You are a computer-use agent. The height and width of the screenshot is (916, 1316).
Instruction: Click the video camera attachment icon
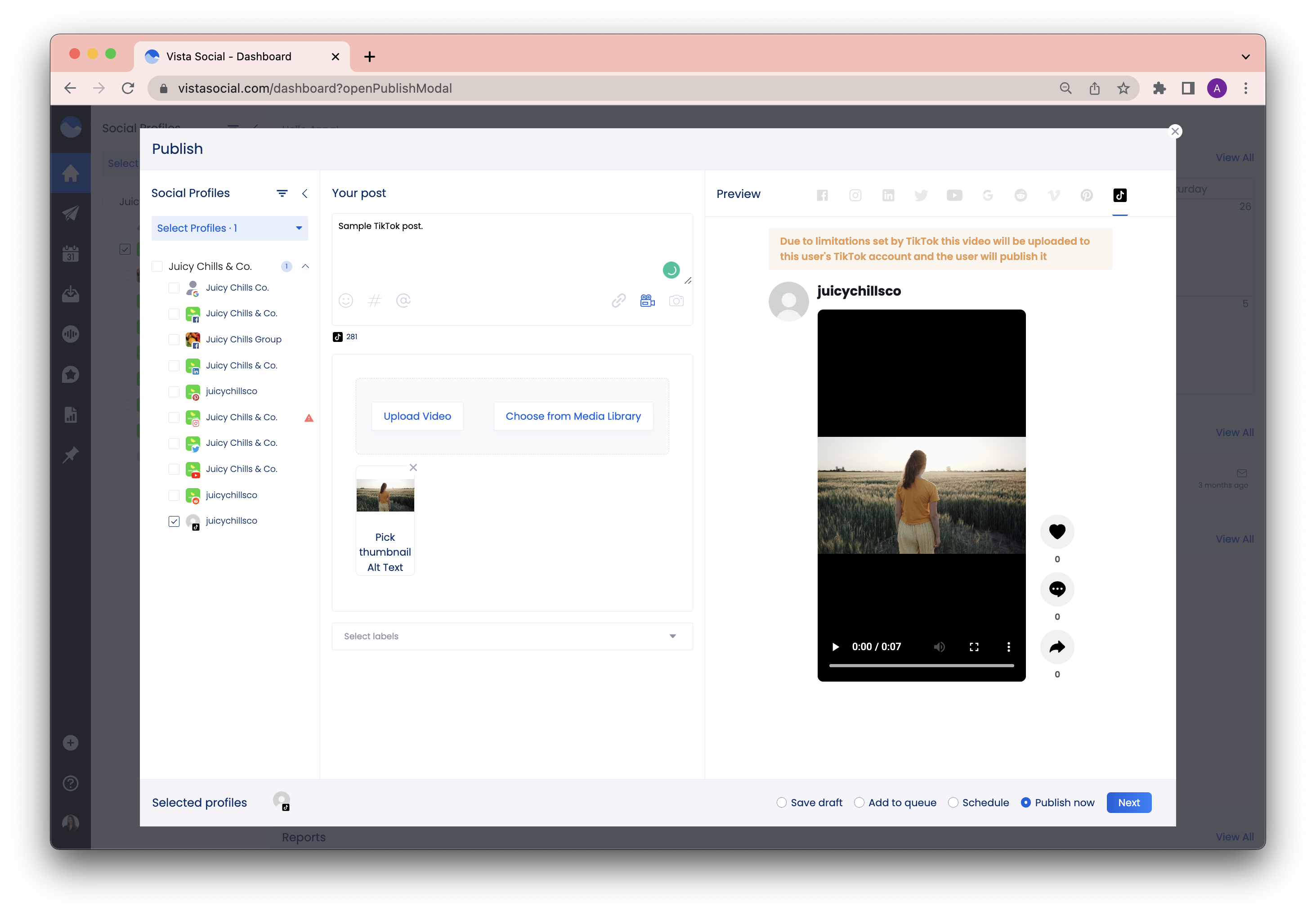tap(647, 301)
